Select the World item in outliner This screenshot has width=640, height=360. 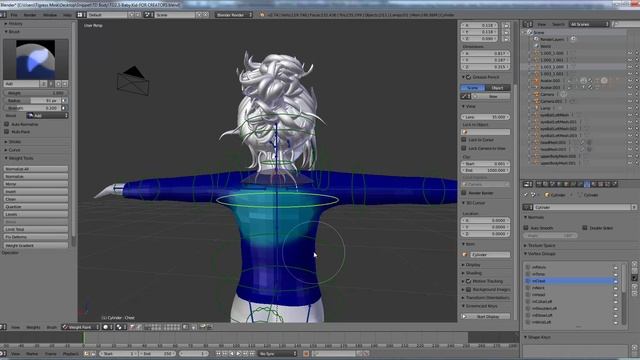click(x=545, y=46)
